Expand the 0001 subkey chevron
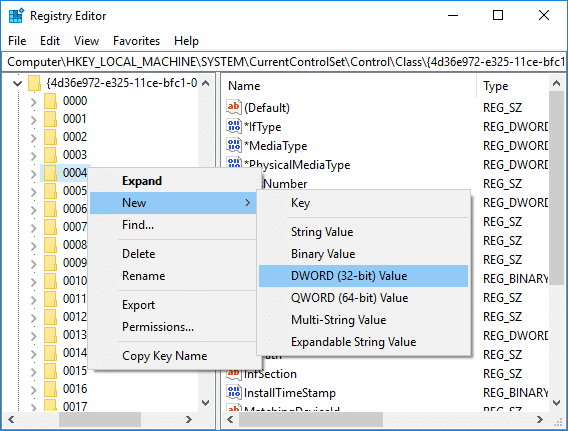The image size is (568, 431). (33, 120)
